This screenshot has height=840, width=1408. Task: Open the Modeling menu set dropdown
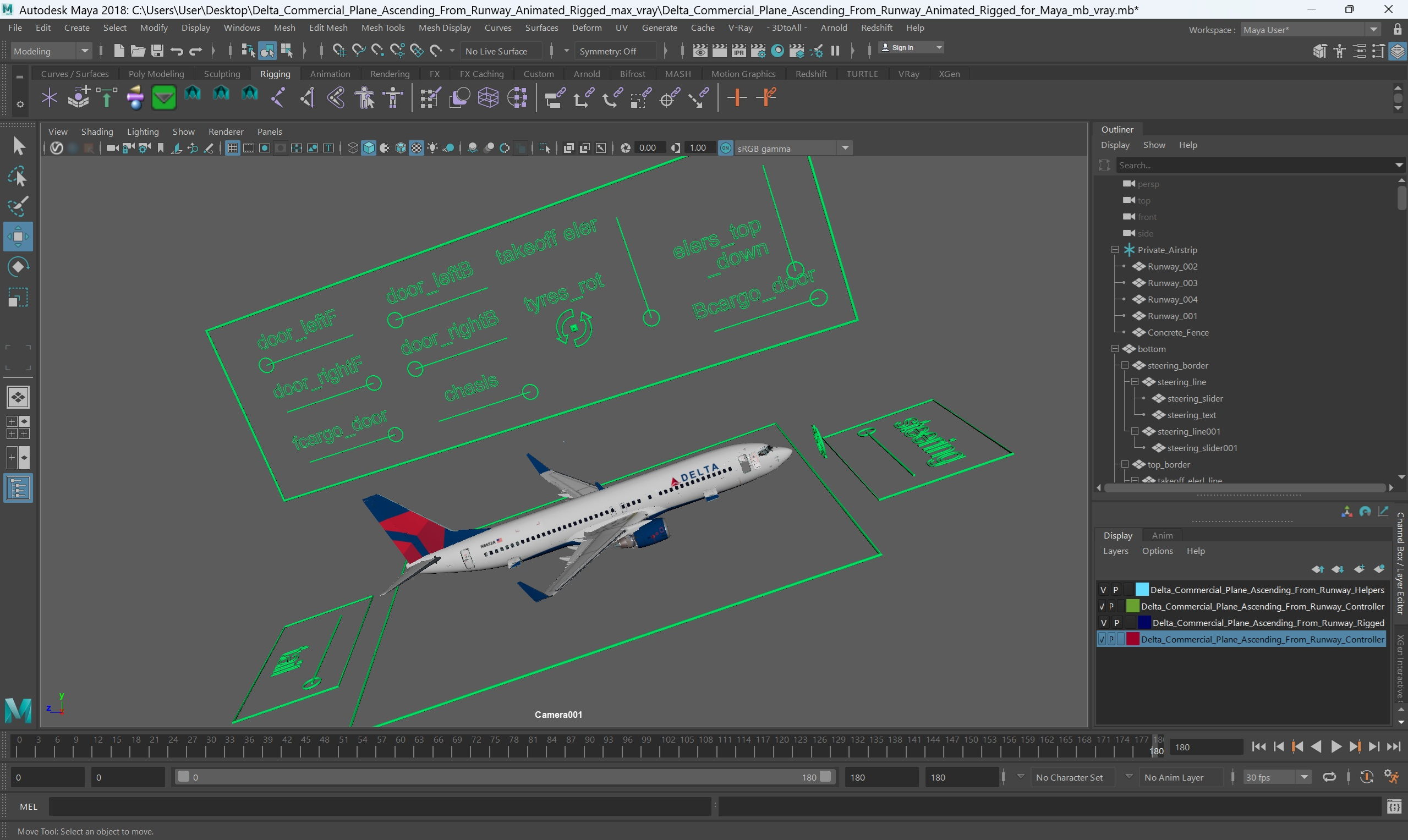(51, 51)
